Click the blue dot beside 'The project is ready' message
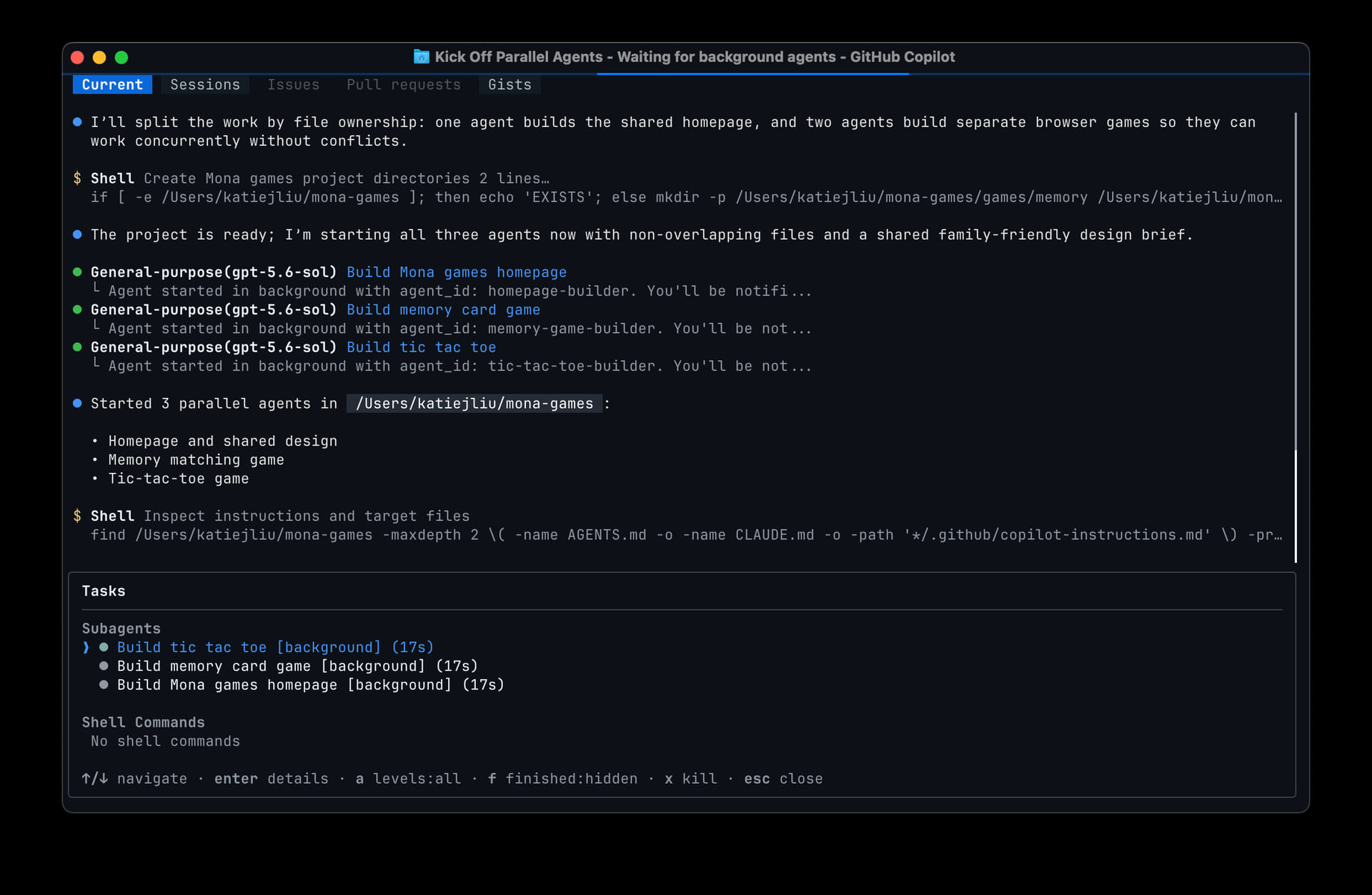 click(77, 234)
